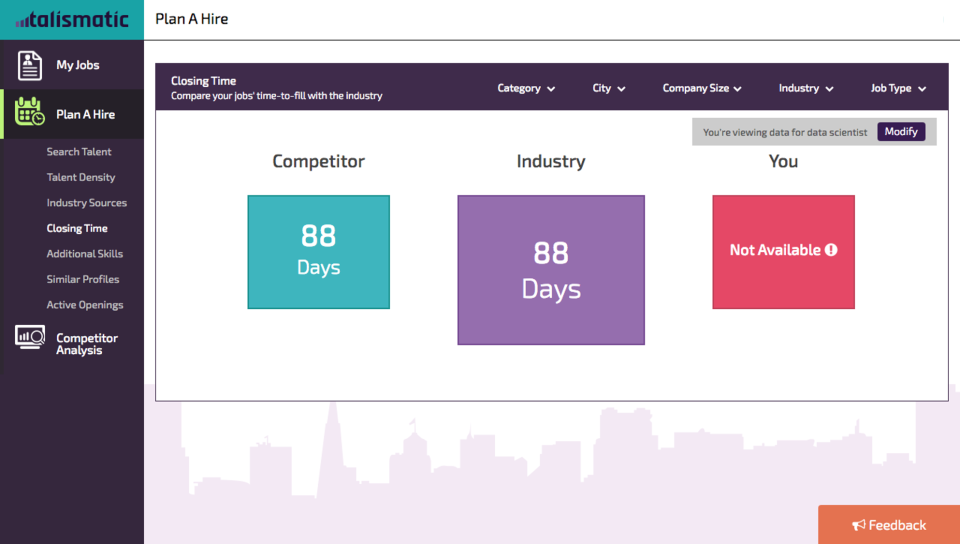
Task: Click the You column heading
Action: (784, 161)
